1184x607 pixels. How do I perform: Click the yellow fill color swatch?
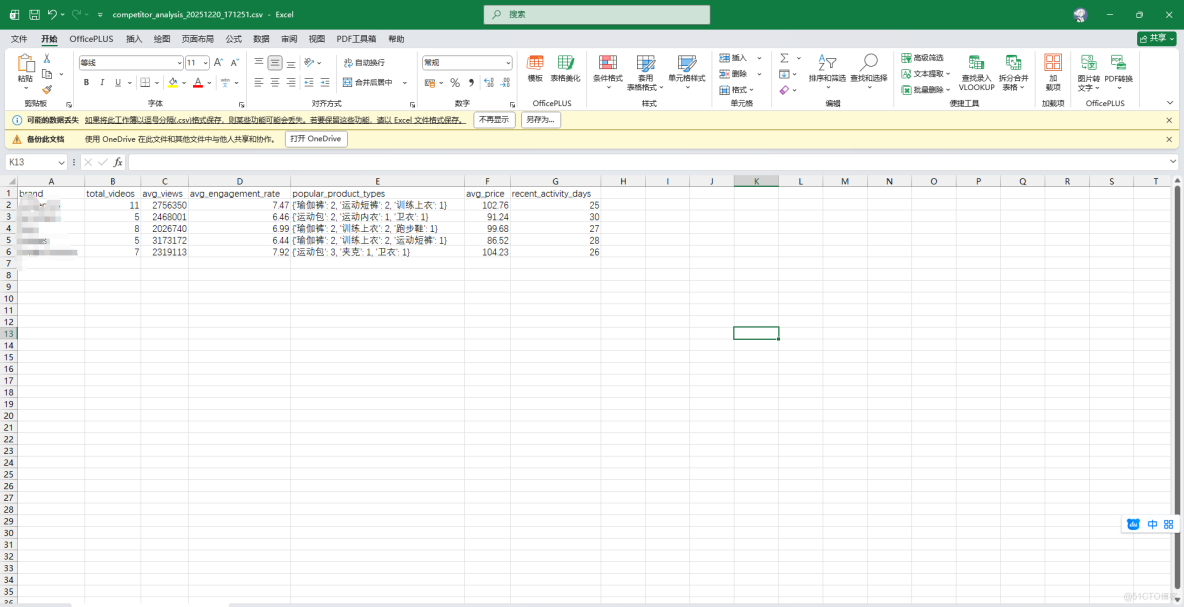click(172, 83)
